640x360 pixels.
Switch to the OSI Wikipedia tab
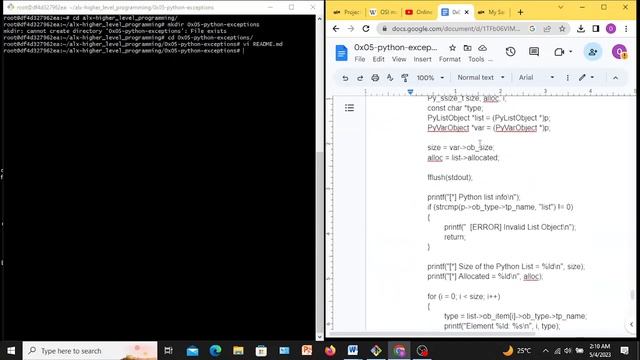click(x=383, y=12)
